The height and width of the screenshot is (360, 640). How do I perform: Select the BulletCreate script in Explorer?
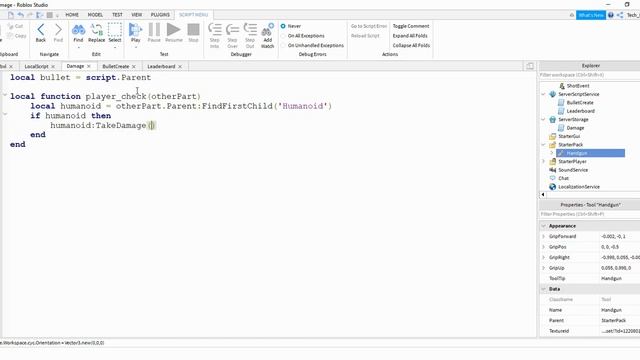pos(580,103)
